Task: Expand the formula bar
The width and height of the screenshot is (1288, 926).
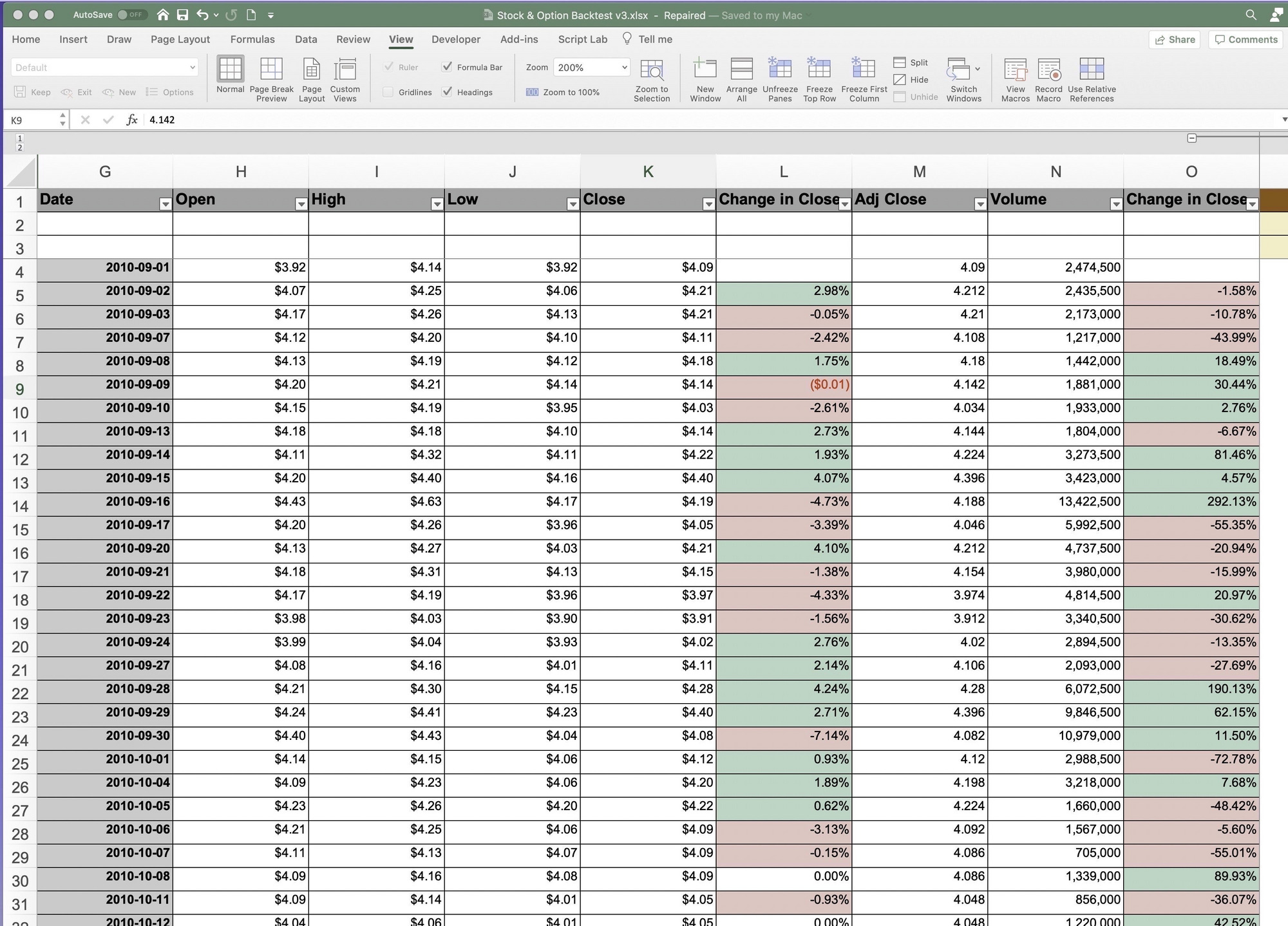Action: [1283, 120]
